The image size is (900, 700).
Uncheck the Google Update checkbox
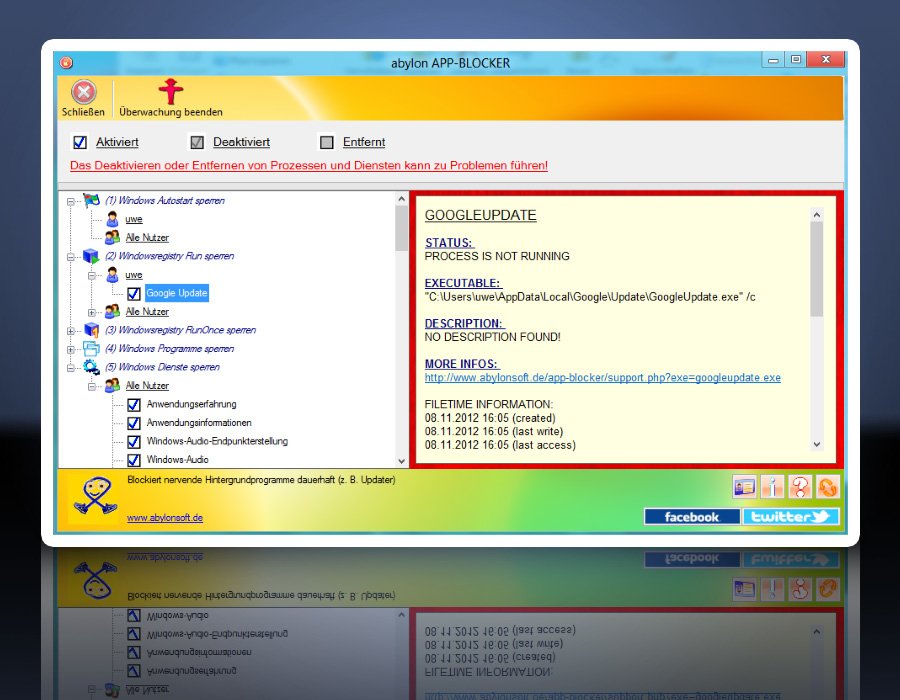click(x=134, y=294)
